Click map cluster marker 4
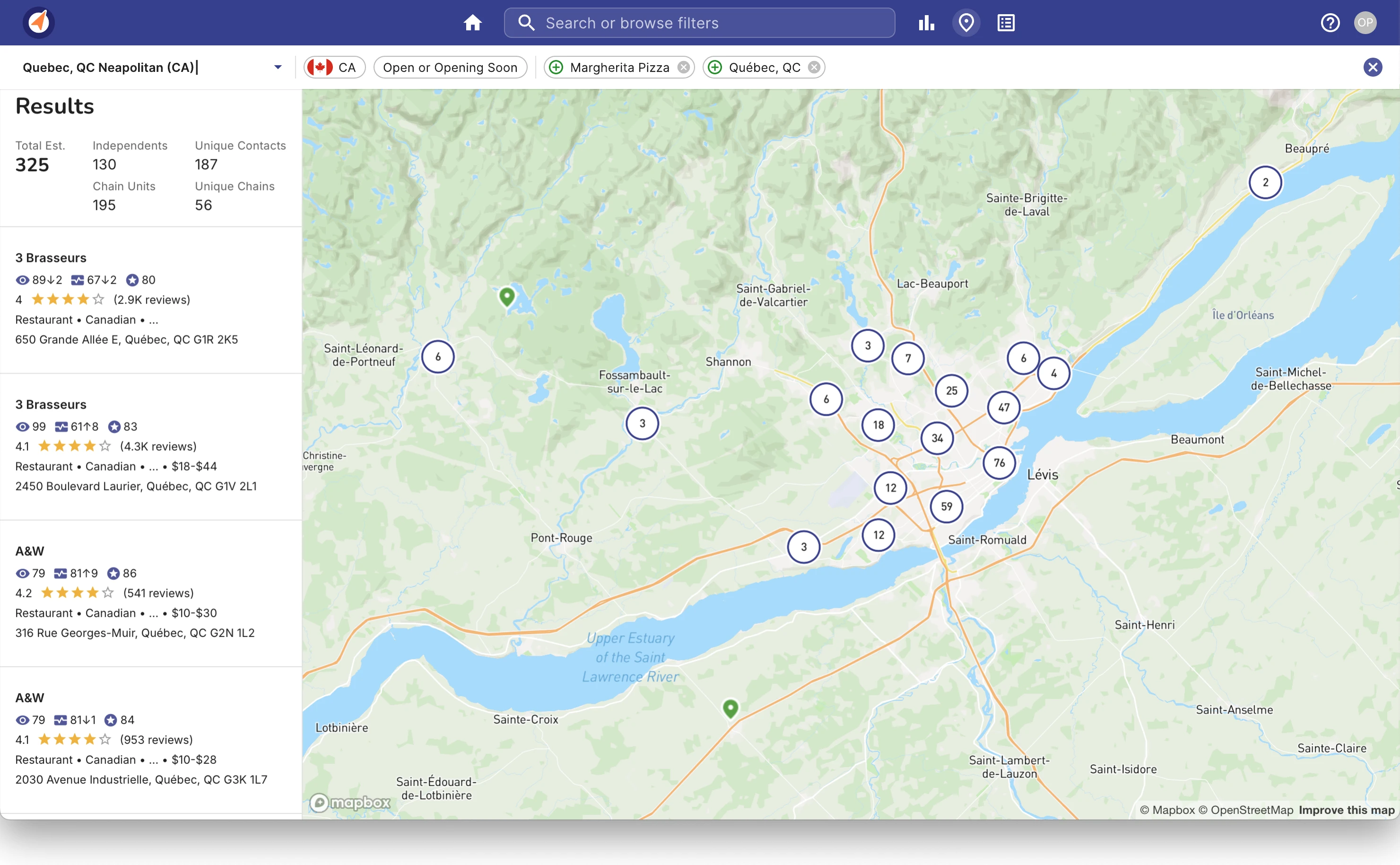This screenshot has height=865, width=1400. pyautogui.click(x=1053, y=374)
